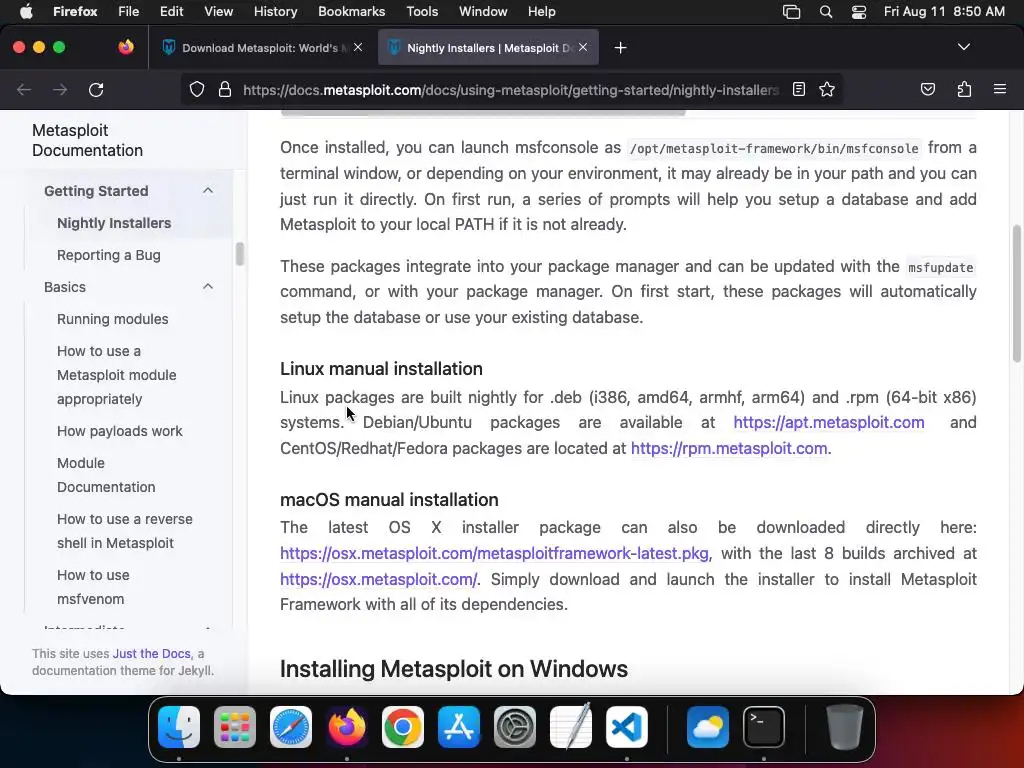Image resolution: width=1024 pixels, height=768 pixels.
Task: Click the Metasploit Documentation site title
Action: (x=88, y=140)
